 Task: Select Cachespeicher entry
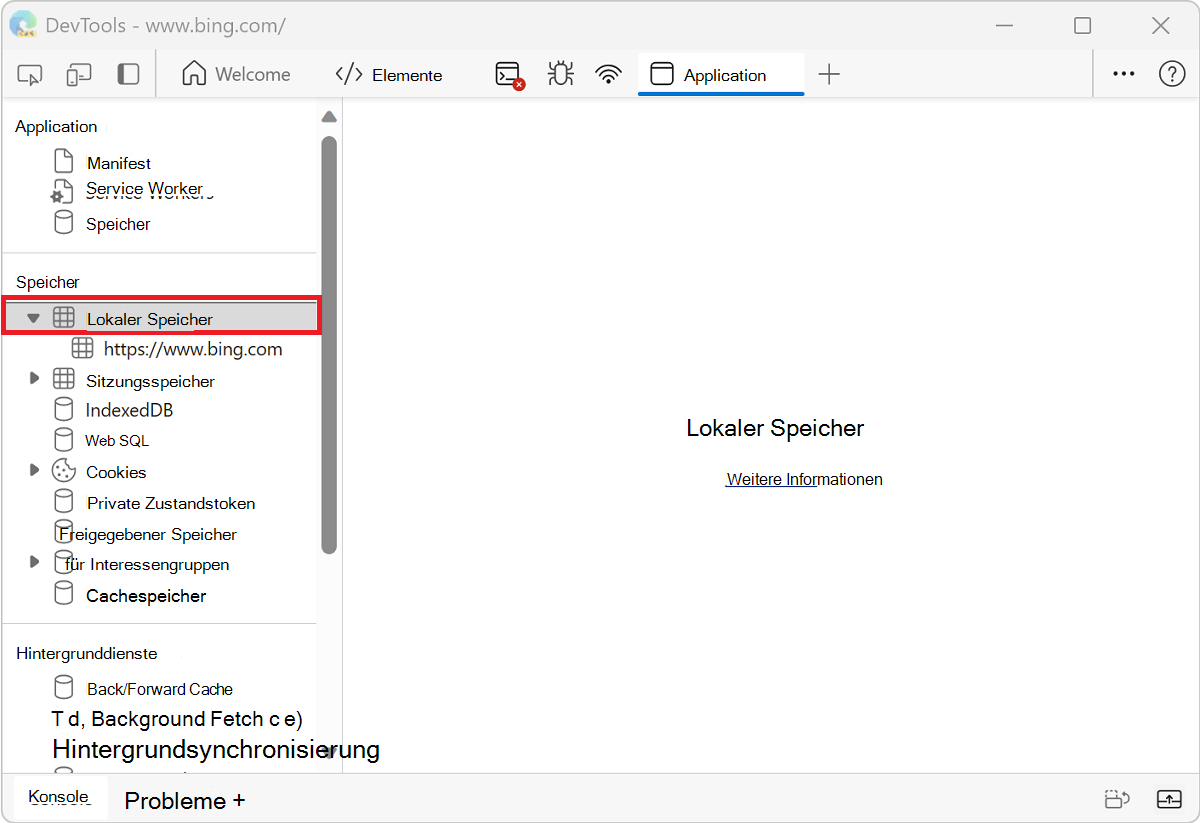point(146,596)
